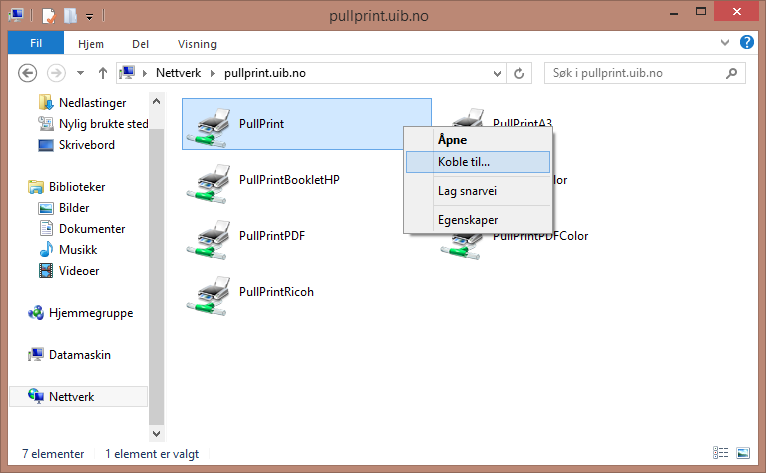Click the help question mark icon
766x473 pixels.
(746, 43)
